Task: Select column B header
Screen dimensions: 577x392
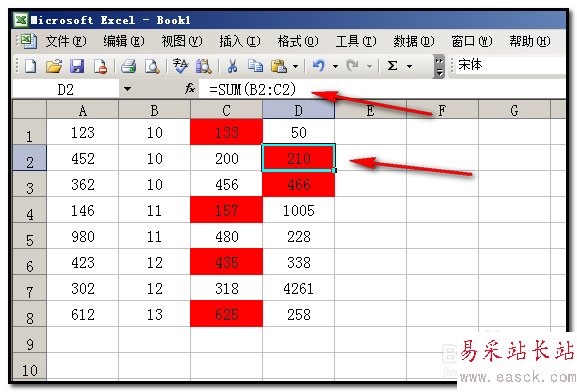Action: (155, 110)
